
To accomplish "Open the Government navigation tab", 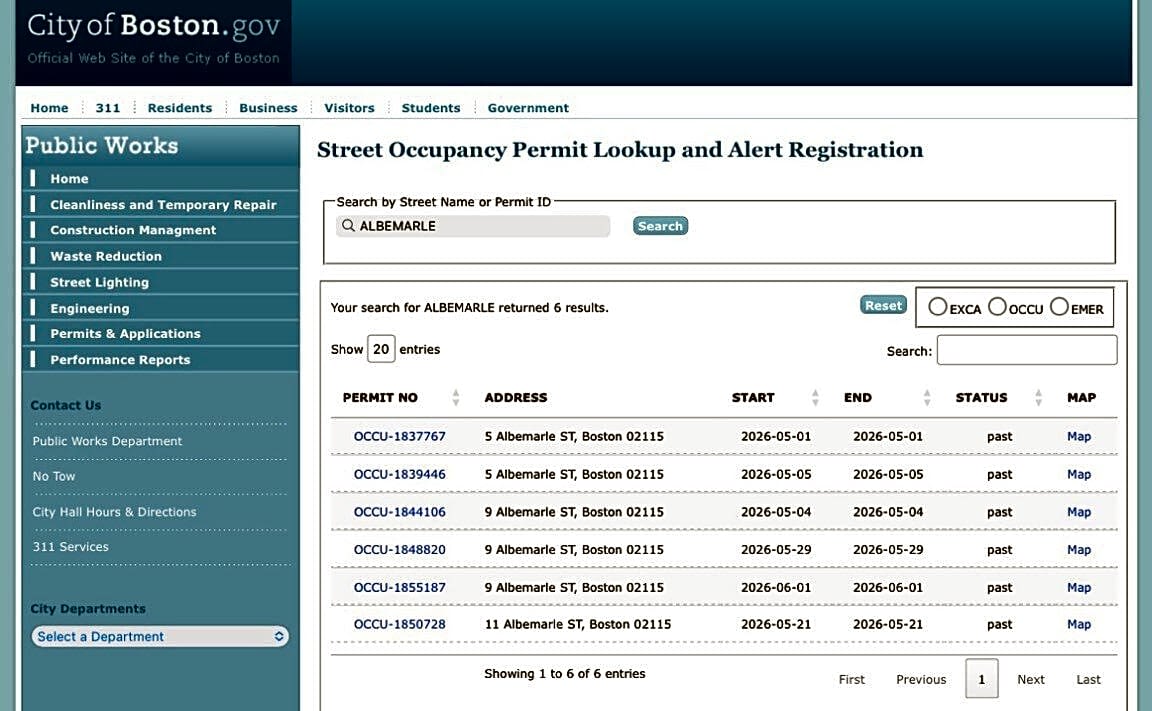I will (528, 108).
